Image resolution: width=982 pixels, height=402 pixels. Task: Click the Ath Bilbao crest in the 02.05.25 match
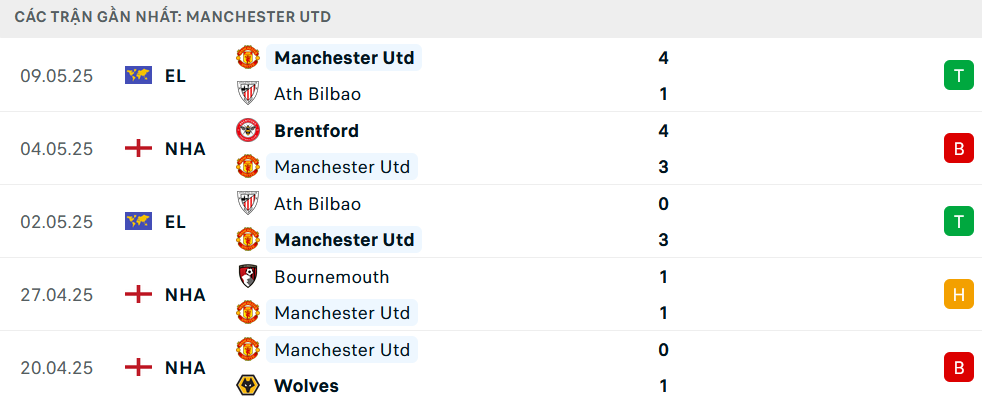click(x=247, y=204)
